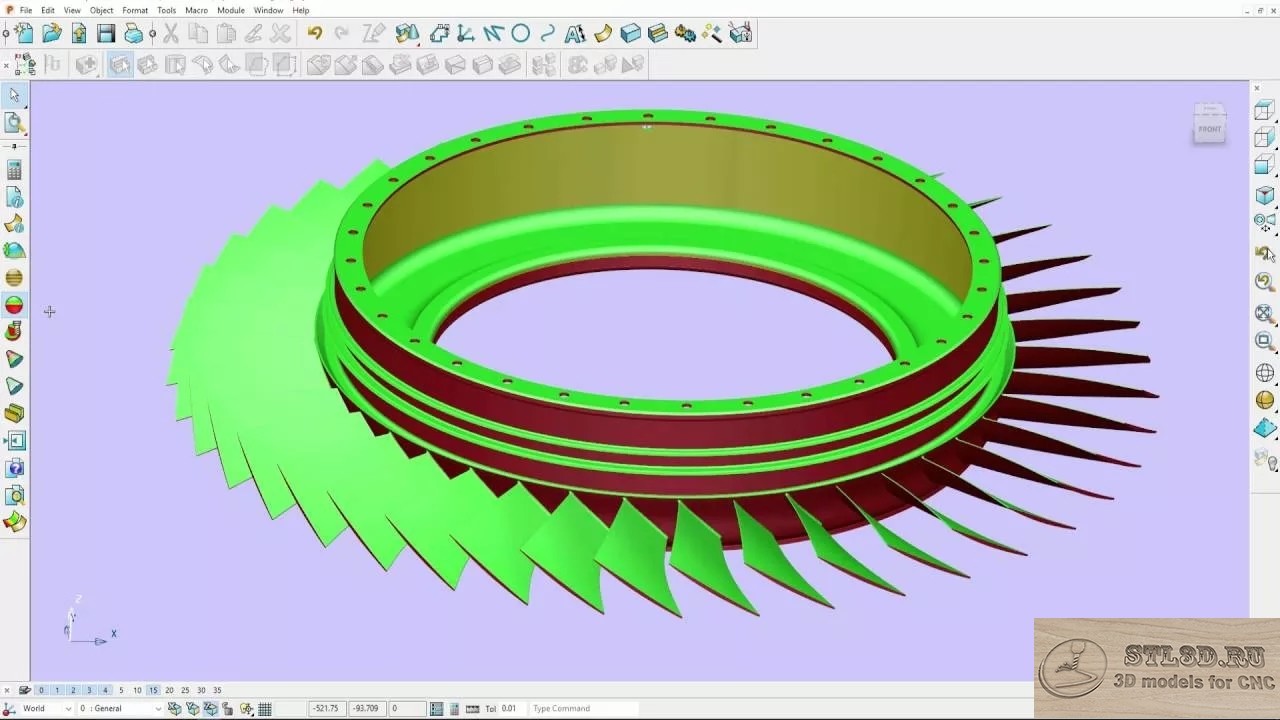
Task: Click the Open model folder icon
Action: 52,34
